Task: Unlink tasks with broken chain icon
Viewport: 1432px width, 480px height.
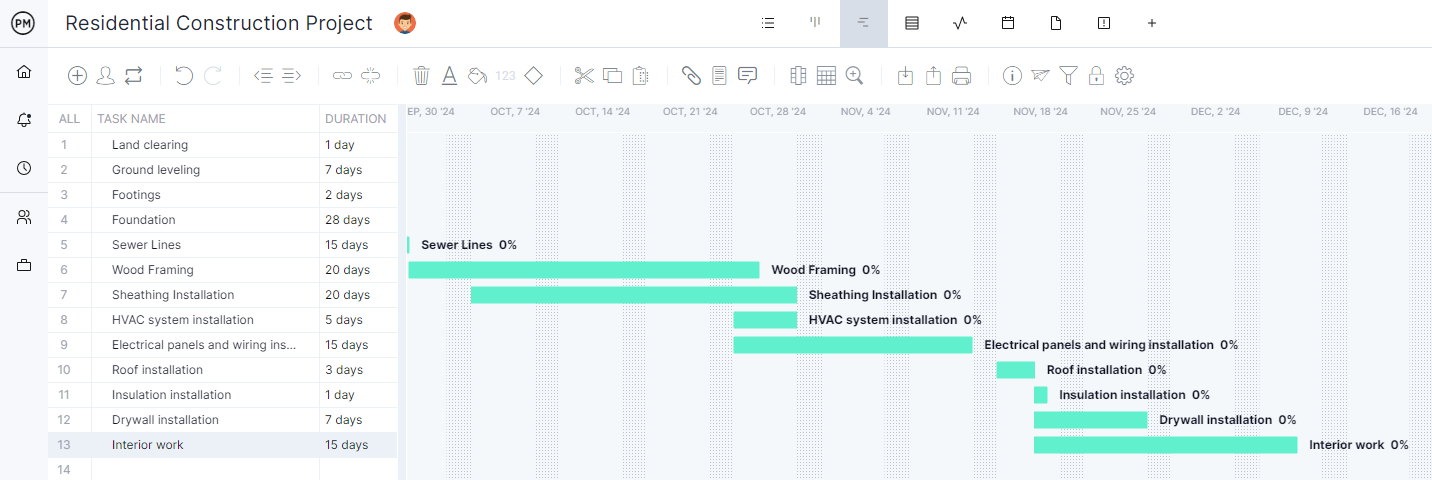Action: [371, 75]
